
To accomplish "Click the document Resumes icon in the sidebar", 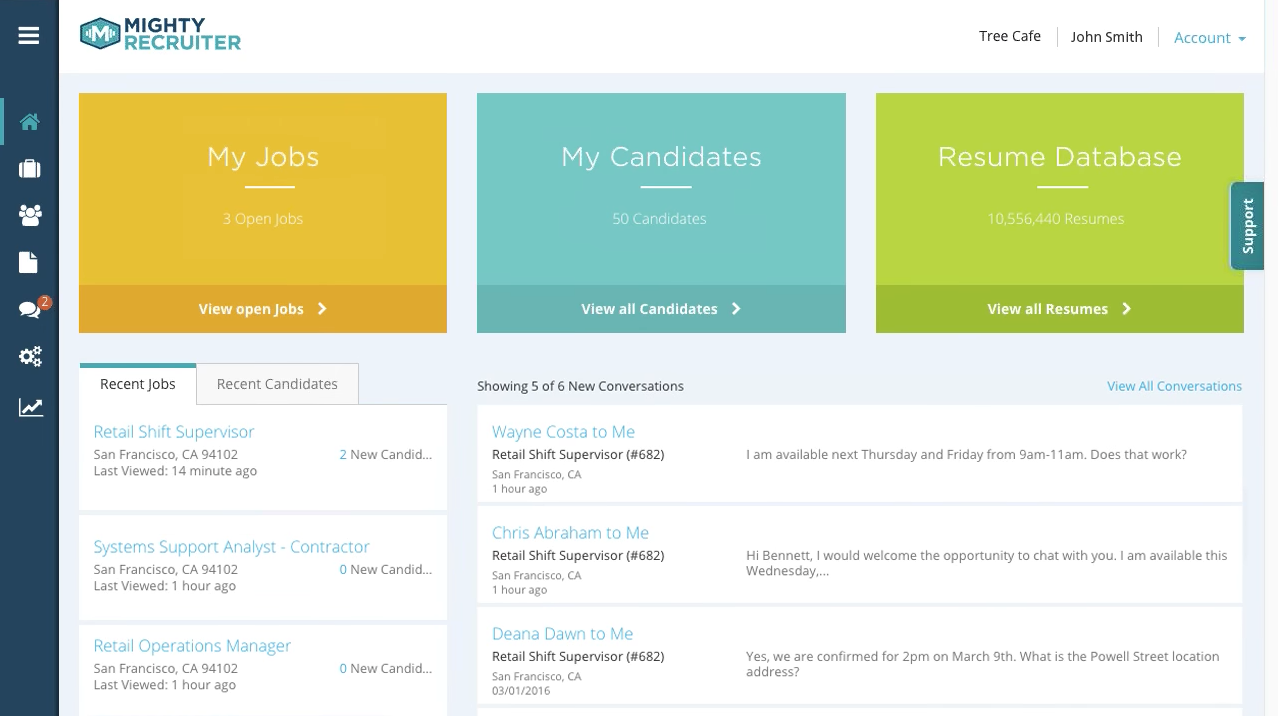I will click(x=29, y=262).
